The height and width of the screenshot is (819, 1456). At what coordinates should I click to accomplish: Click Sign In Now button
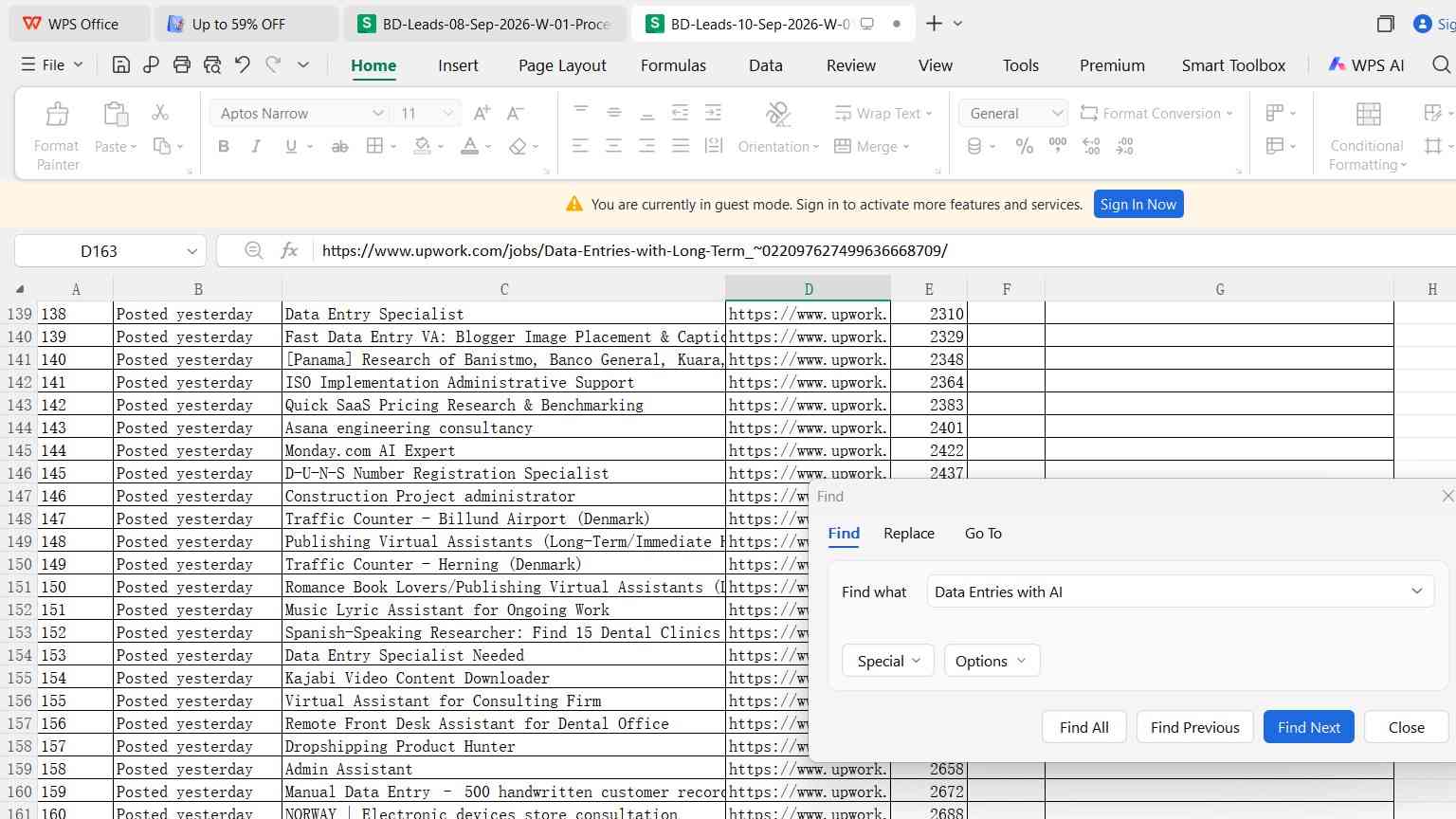(x=1137, y=204)
